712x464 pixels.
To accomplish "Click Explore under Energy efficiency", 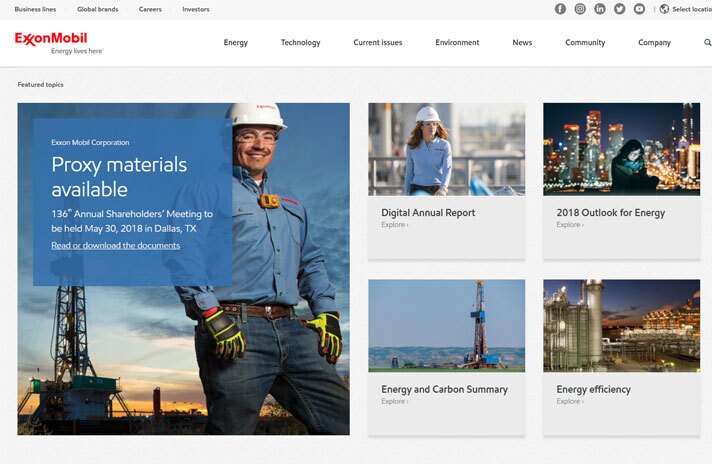I will [570, 401].
